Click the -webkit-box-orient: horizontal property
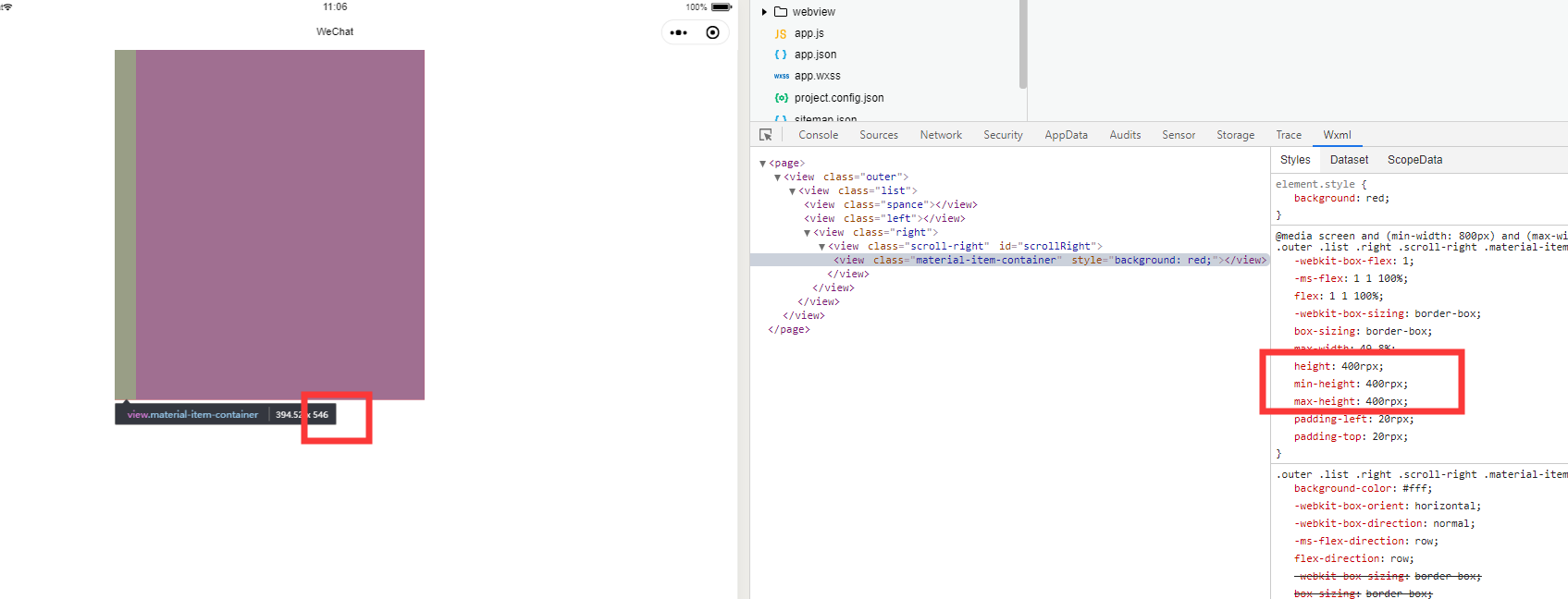Screen dimensions: 1568x599 pyautogui.click(x=1387, y=507)
